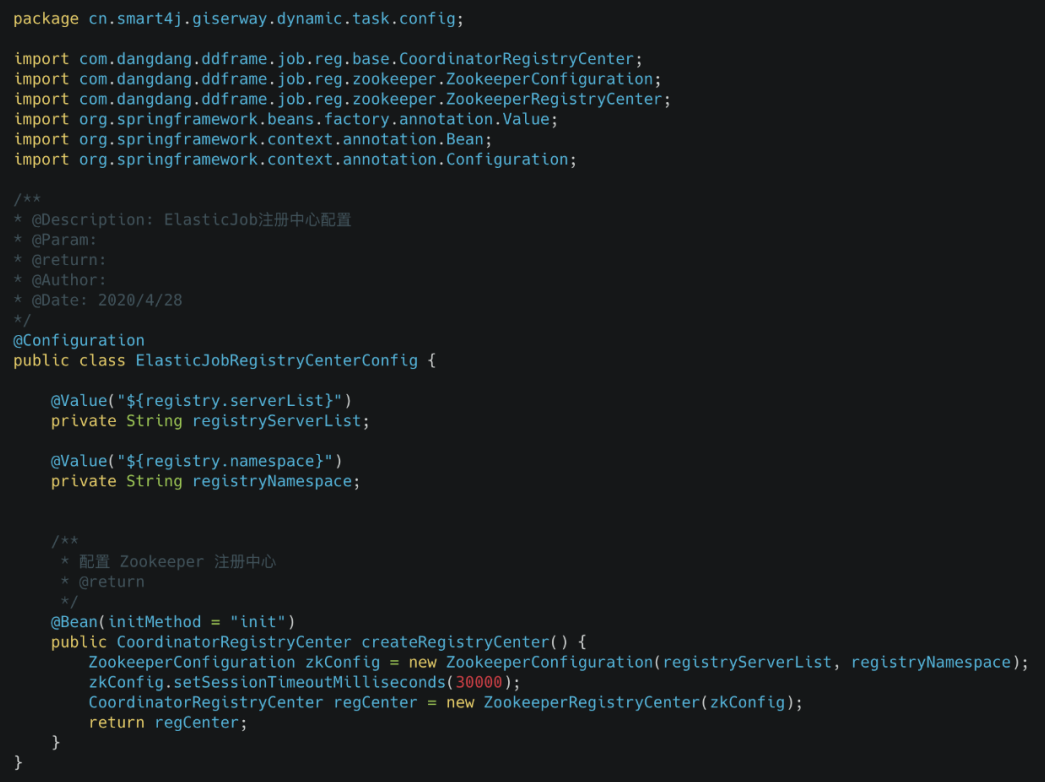Click the red 30000 timeout value

(x=479, y=682)
